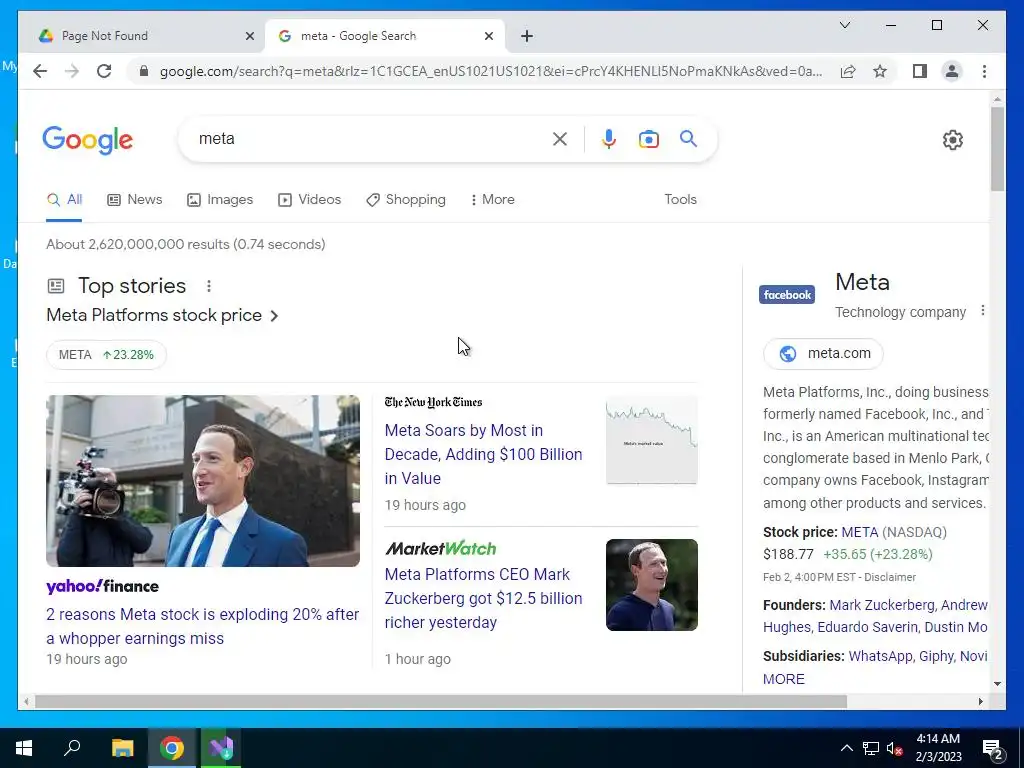The image size is (1024, 768).
Task: Expand Meta Platforms stock price chevron
Action: pyautogui.click(x=274, y=315)
